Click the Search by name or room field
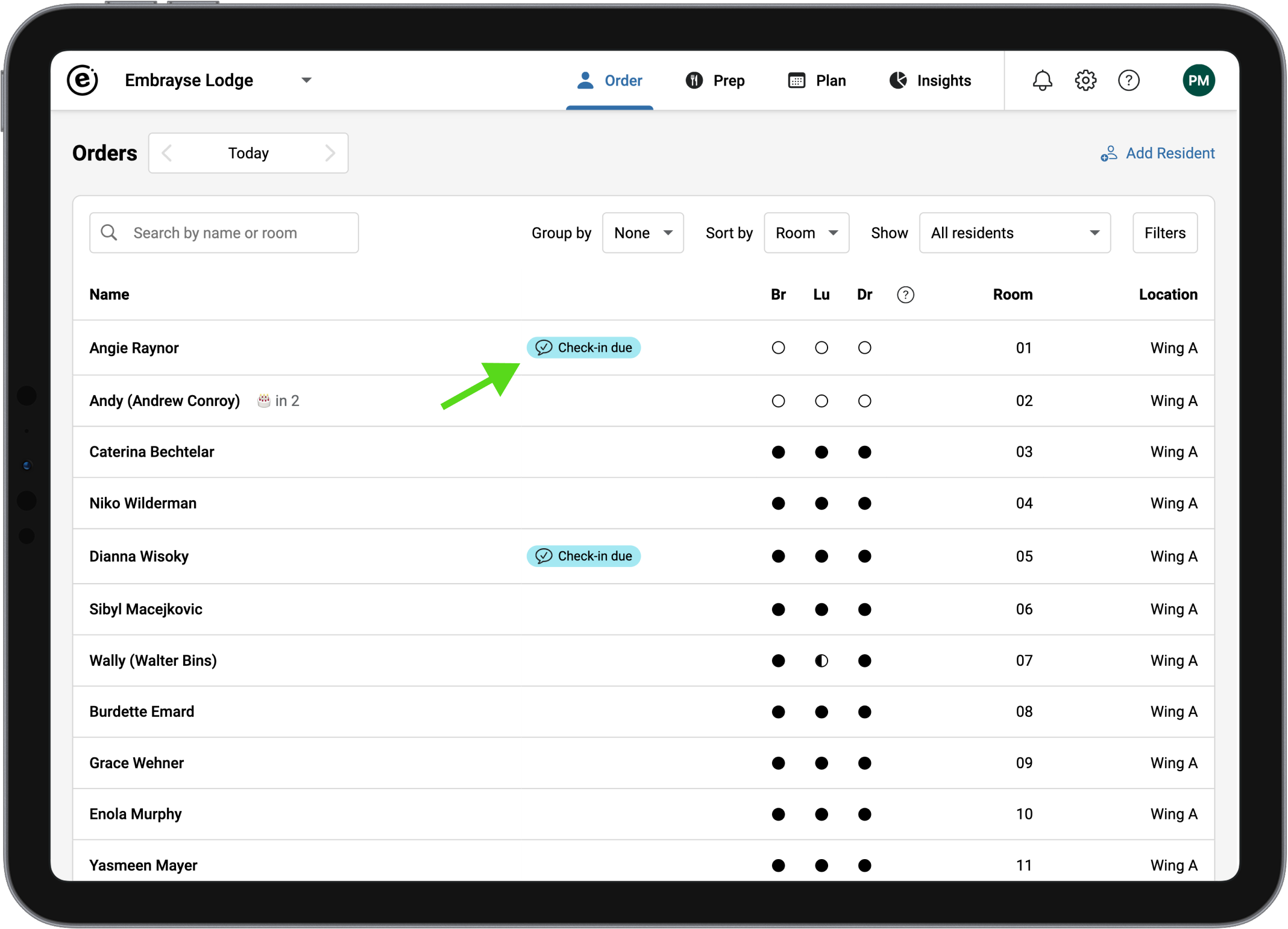The height and width of the screenshot is (929, 1288). coord(224,233)
